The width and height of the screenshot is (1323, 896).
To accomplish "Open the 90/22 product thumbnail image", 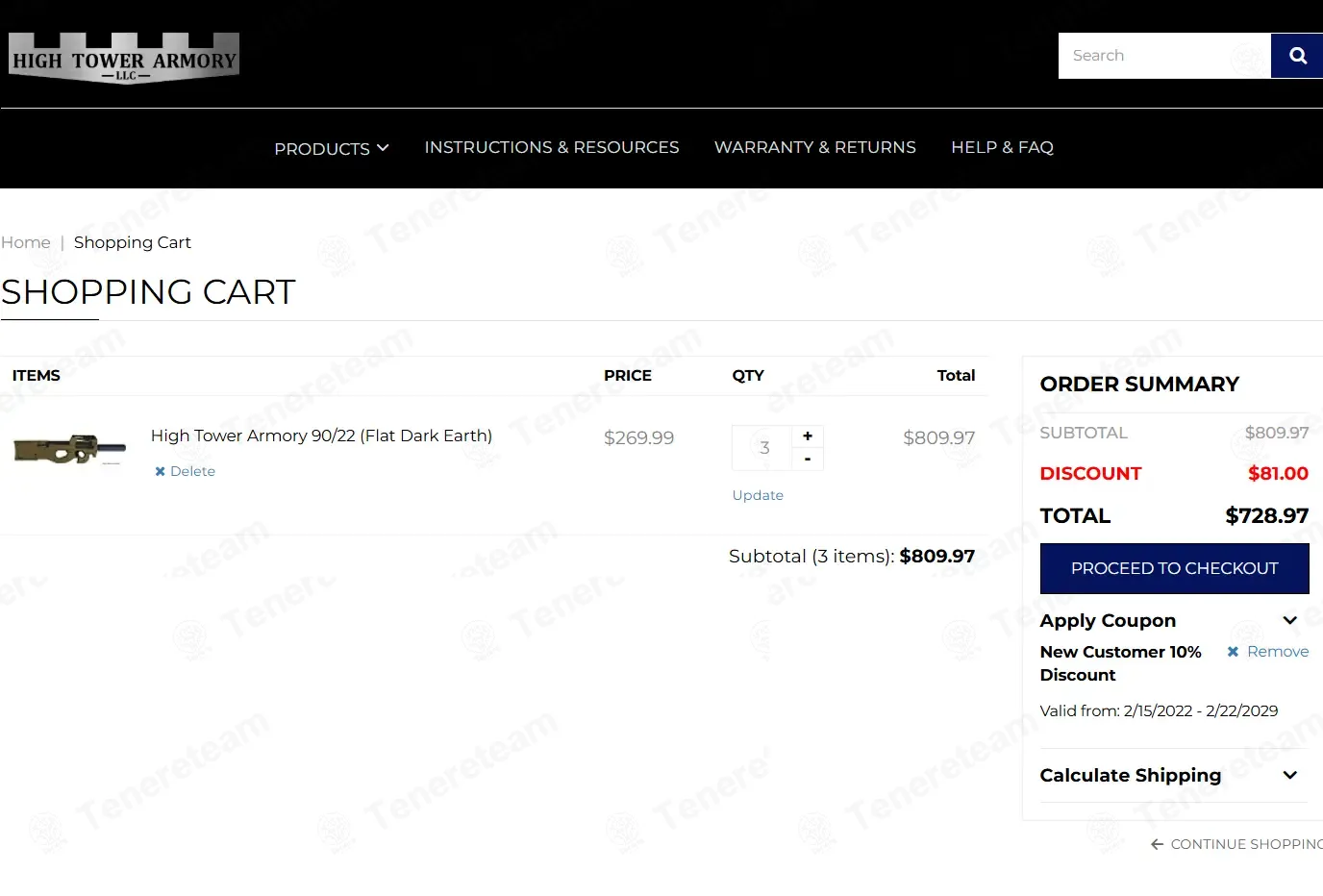I will (69, 449).
